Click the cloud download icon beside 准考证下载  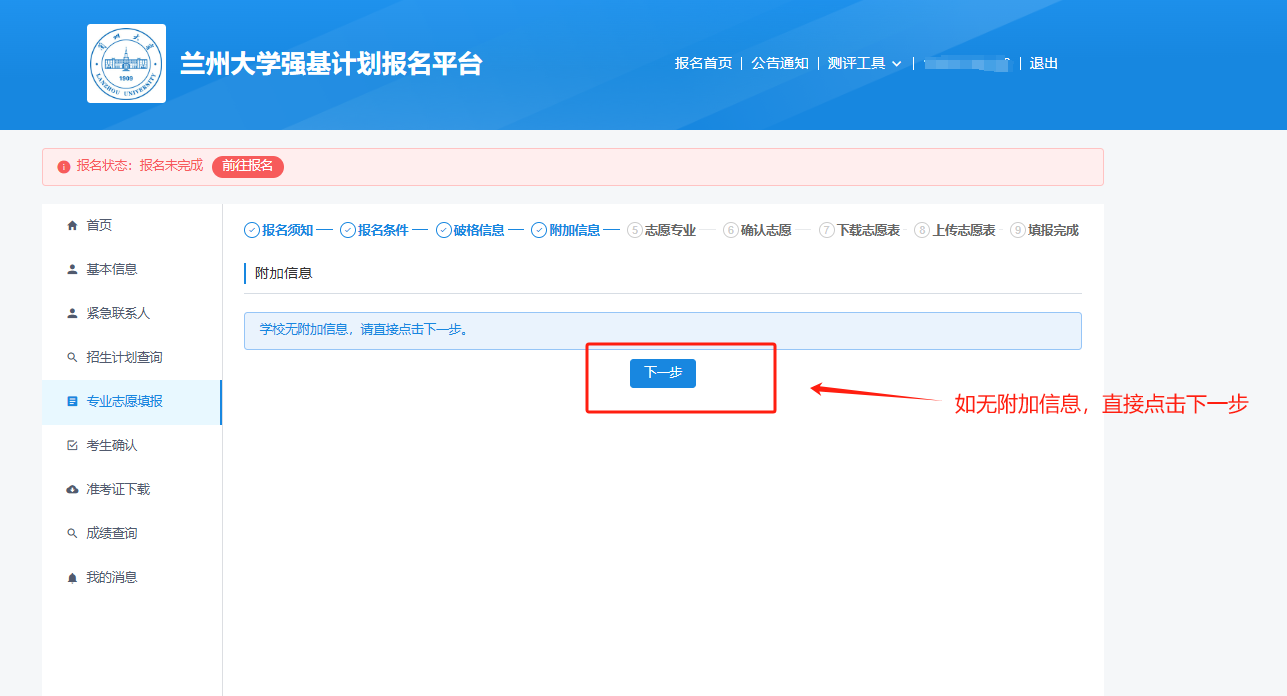click(x=72, y=490)
